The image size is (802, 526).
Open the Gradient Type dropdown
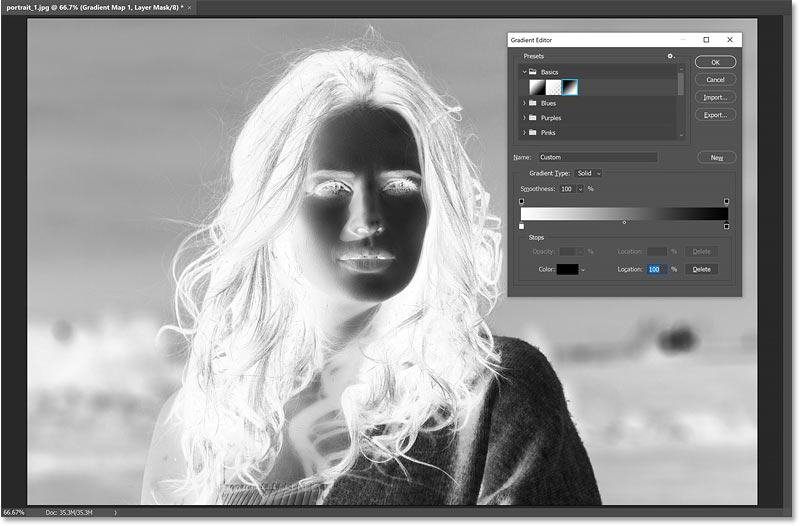tap(588, 173)
